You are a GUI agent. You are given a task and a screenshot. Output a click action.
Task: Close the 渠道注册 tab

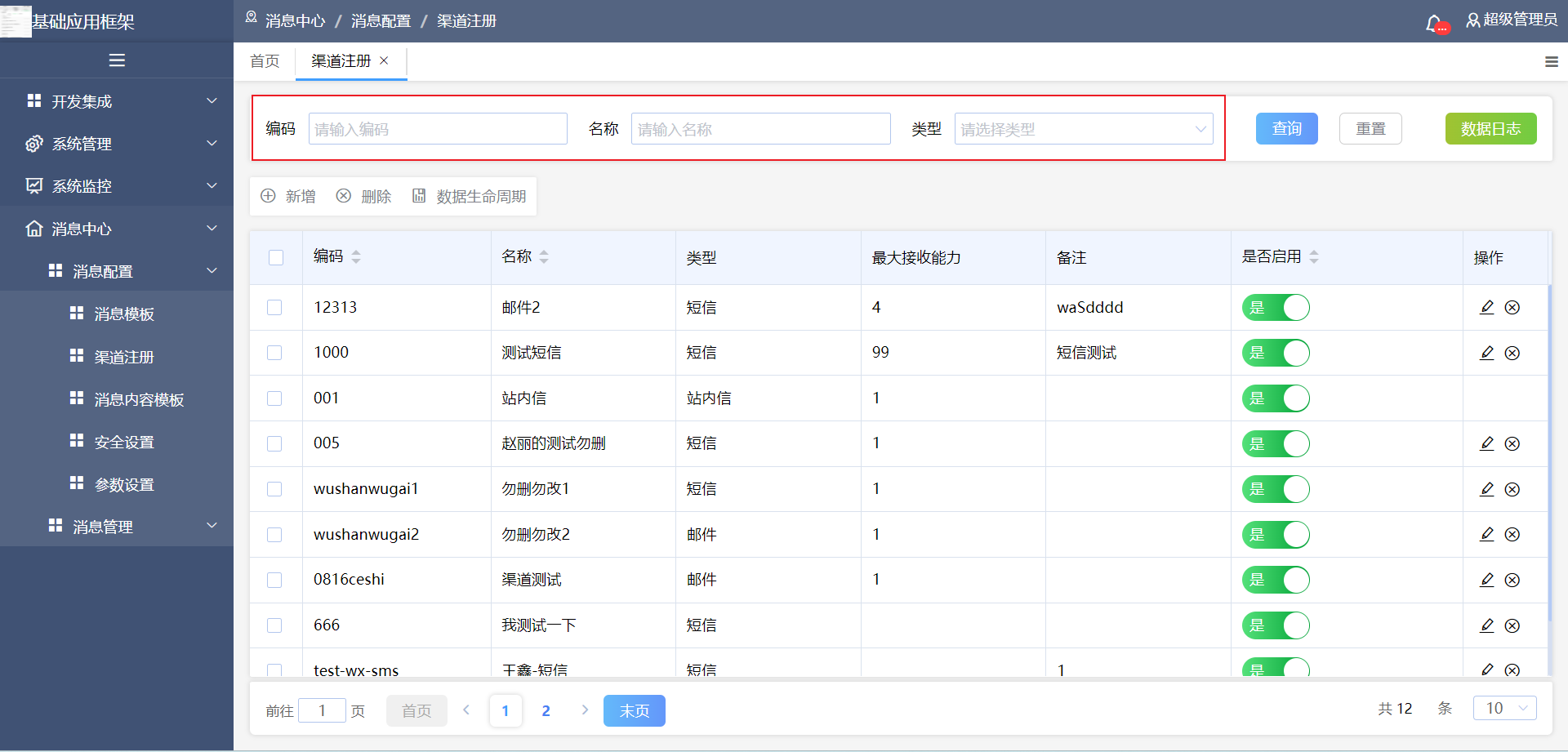click(384, 60)
